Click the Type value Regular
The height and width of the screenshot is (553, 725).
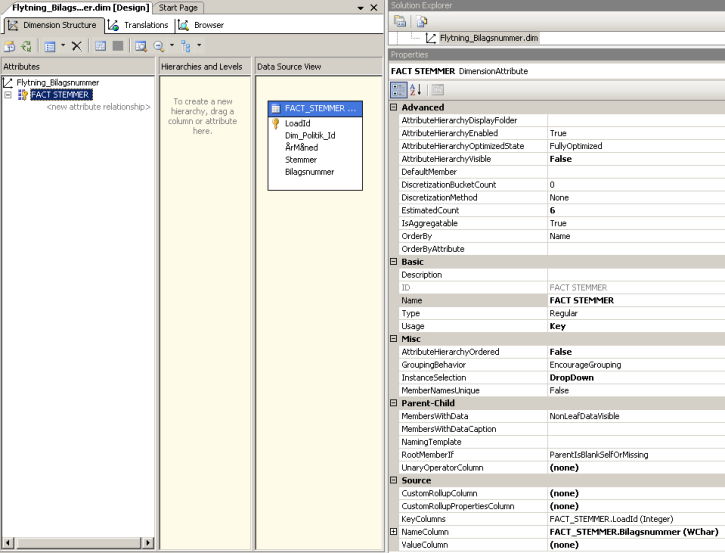pos(563,313)
